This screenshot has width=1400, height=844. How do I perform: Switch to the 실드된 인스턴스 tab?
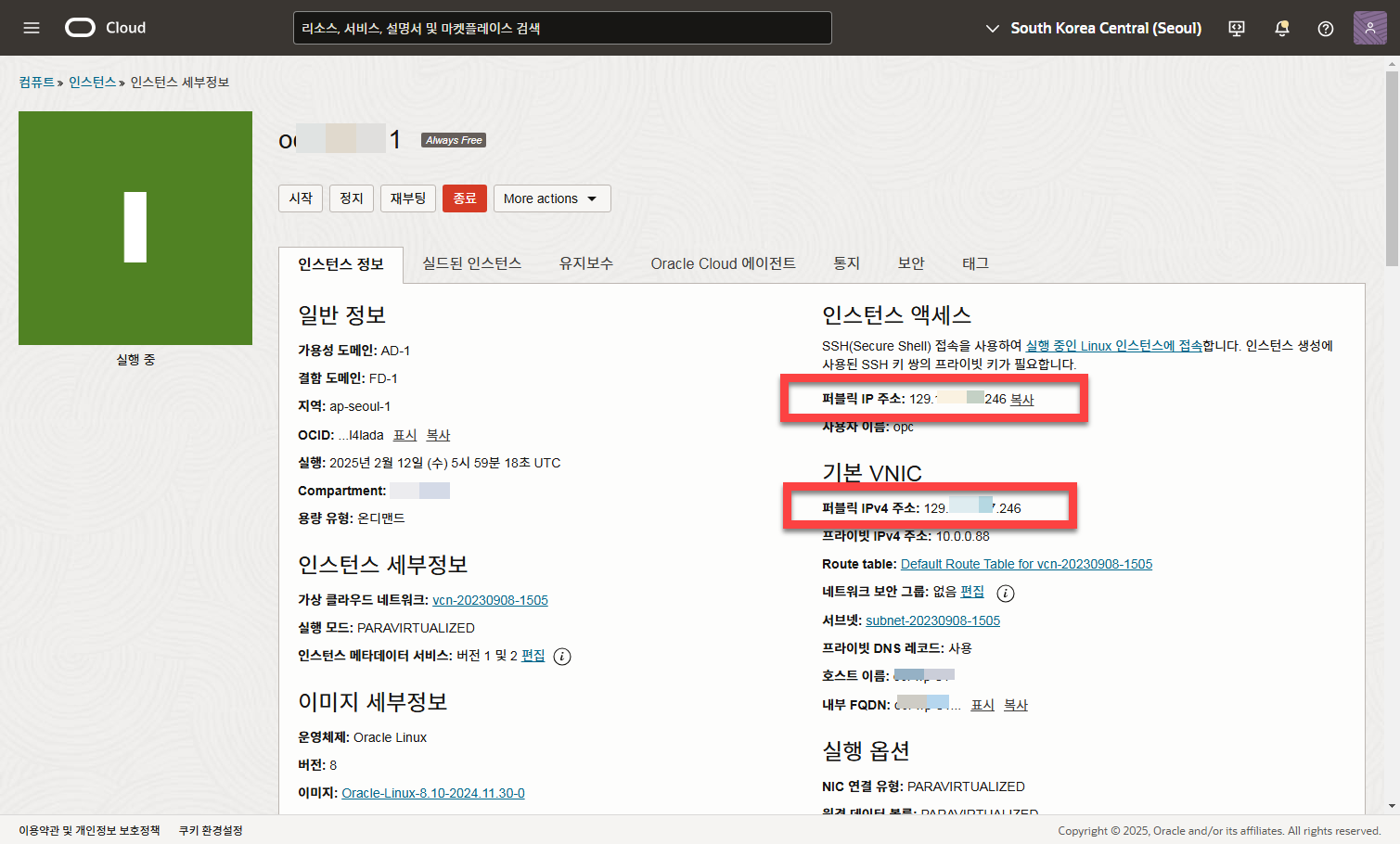coord(471,263)
